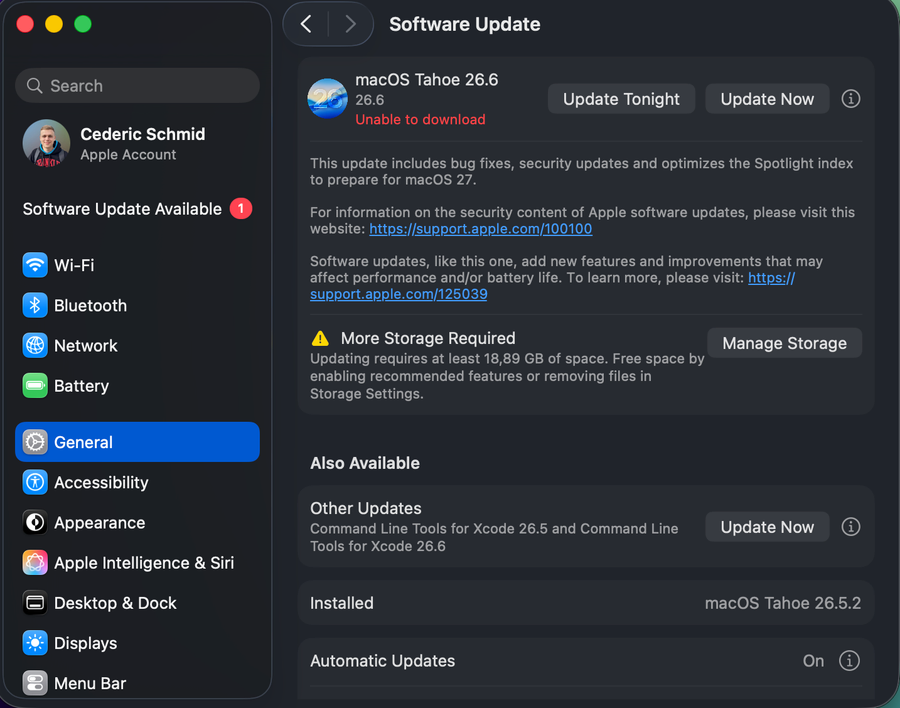Screen dimensions: 900x708
Task: Click the Automatic Updates label
Action: (382, 661)
